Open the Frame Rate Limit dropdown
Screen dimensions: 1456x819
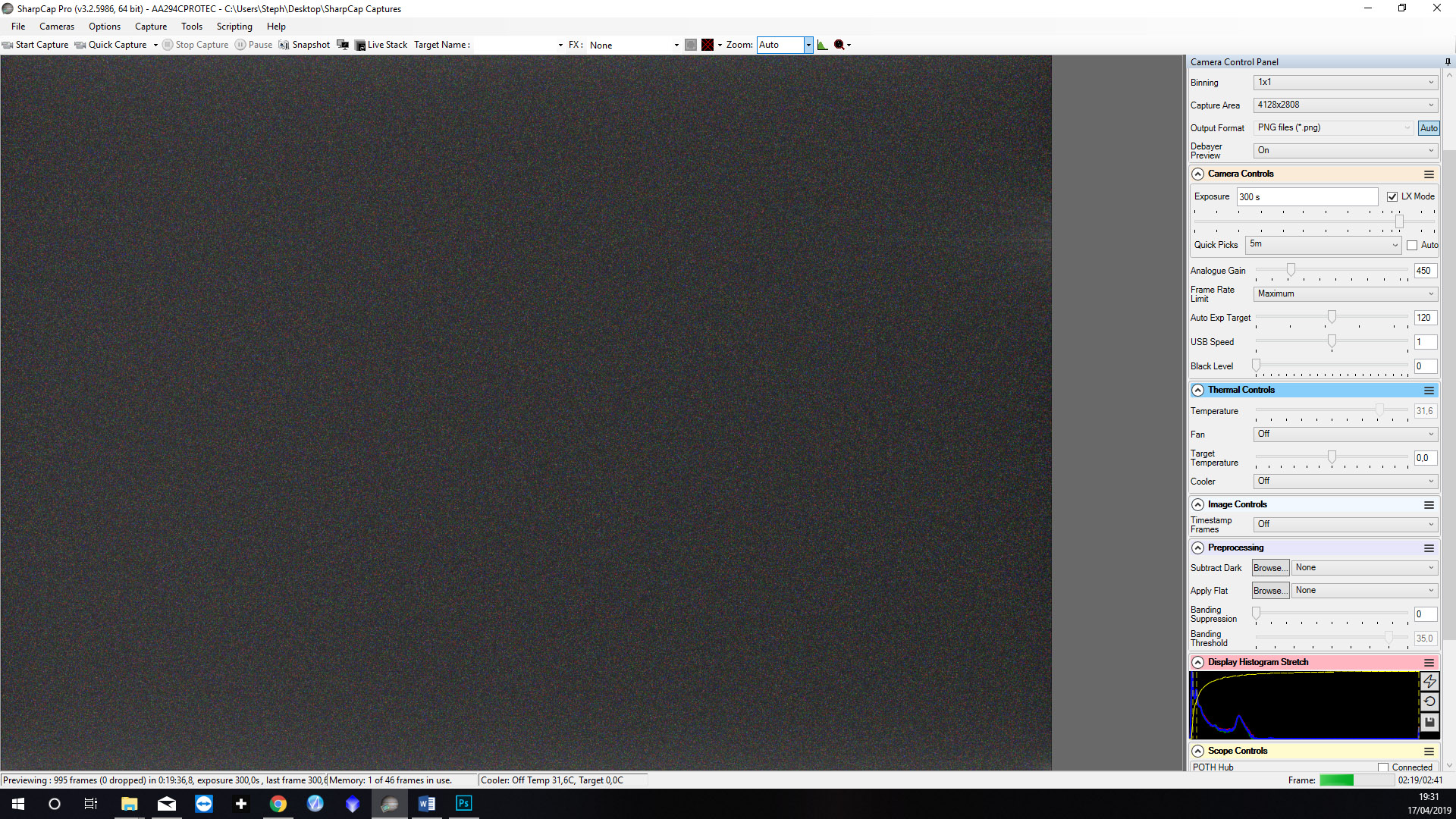(x=1345, y=294)
